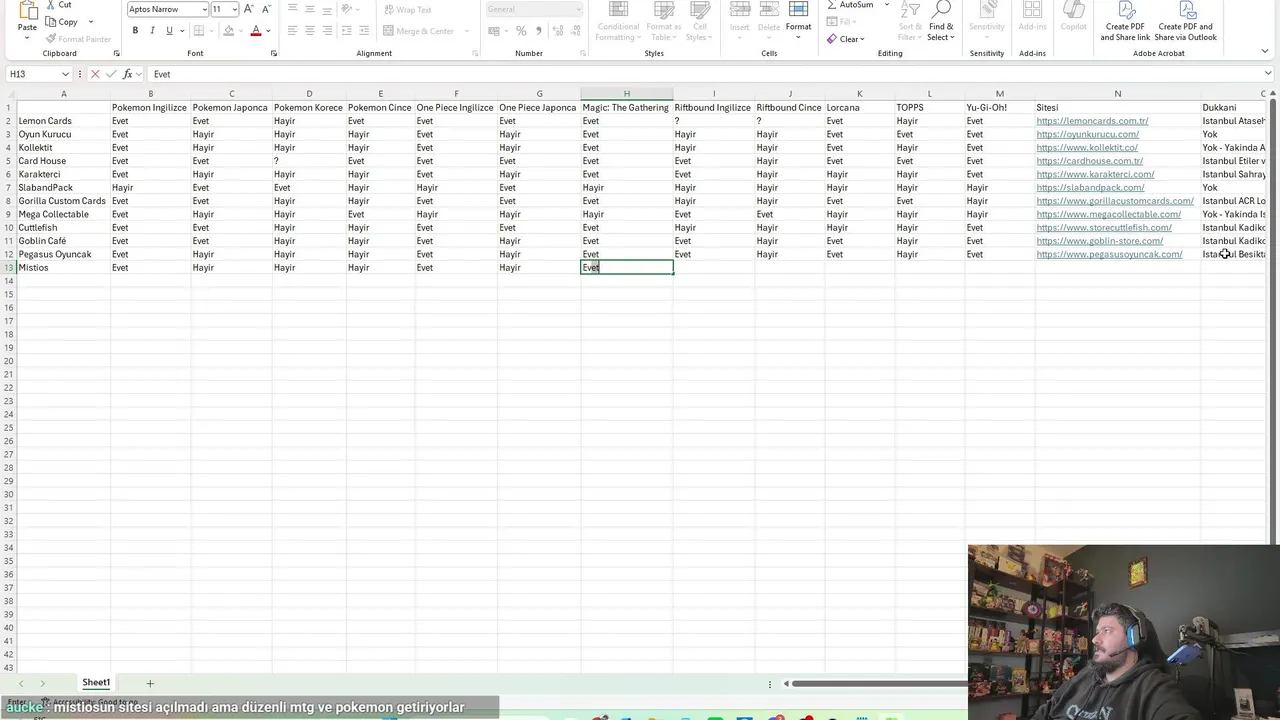Click the horizontal scrollbar
The height and width of the screenshot is (720, 1280).
coord(878,684)
